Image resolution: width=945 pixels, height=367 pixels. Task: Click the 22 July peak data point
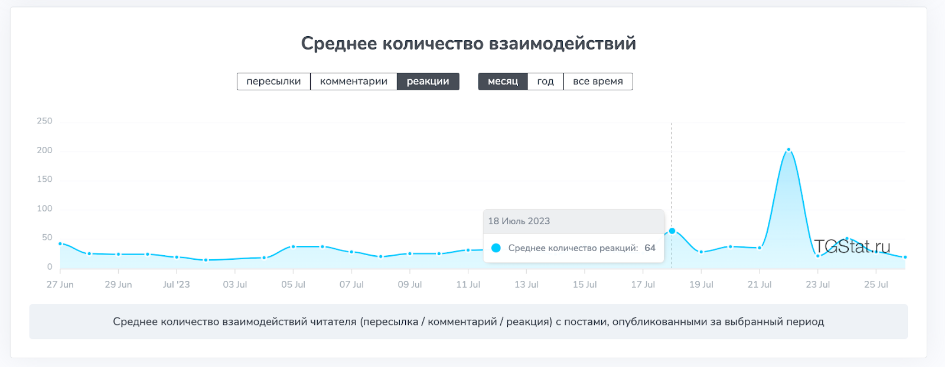coord(788,149)
